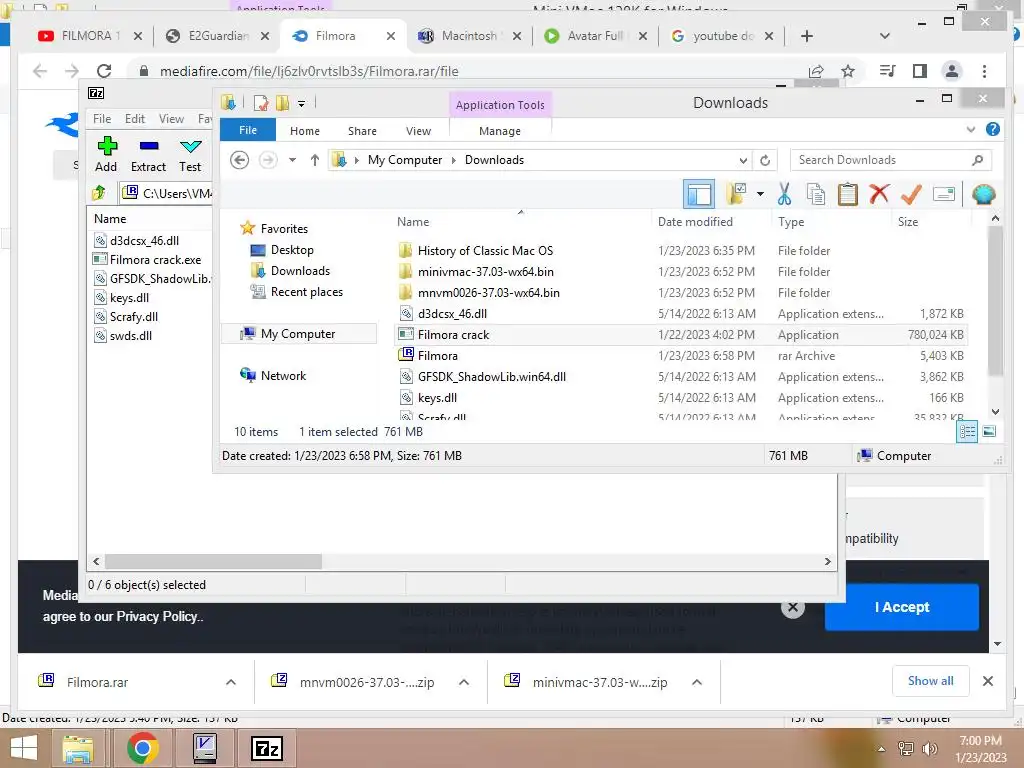Screen dimensions: 1024x768
Task: Select swds.dll in 7-Zip list
Action: pyautogui.click(x=124, y=336)
